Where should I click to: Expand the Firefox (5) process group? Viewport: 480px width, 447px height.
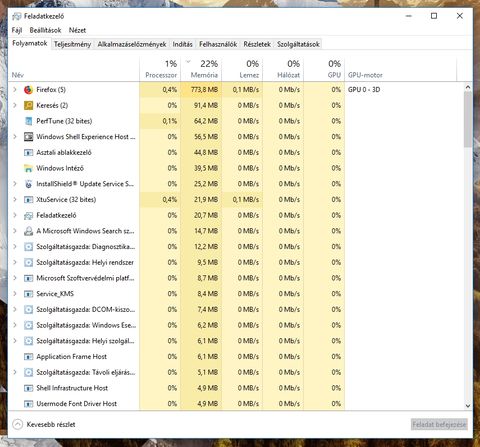[x=15, y=90]
